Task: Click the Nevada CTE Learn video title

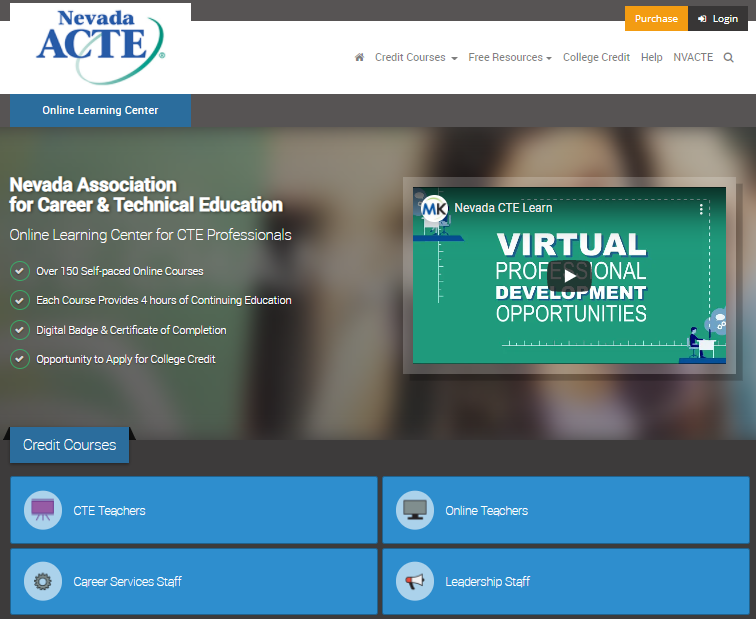Action: pyautogui.click(x=503, y=208)
